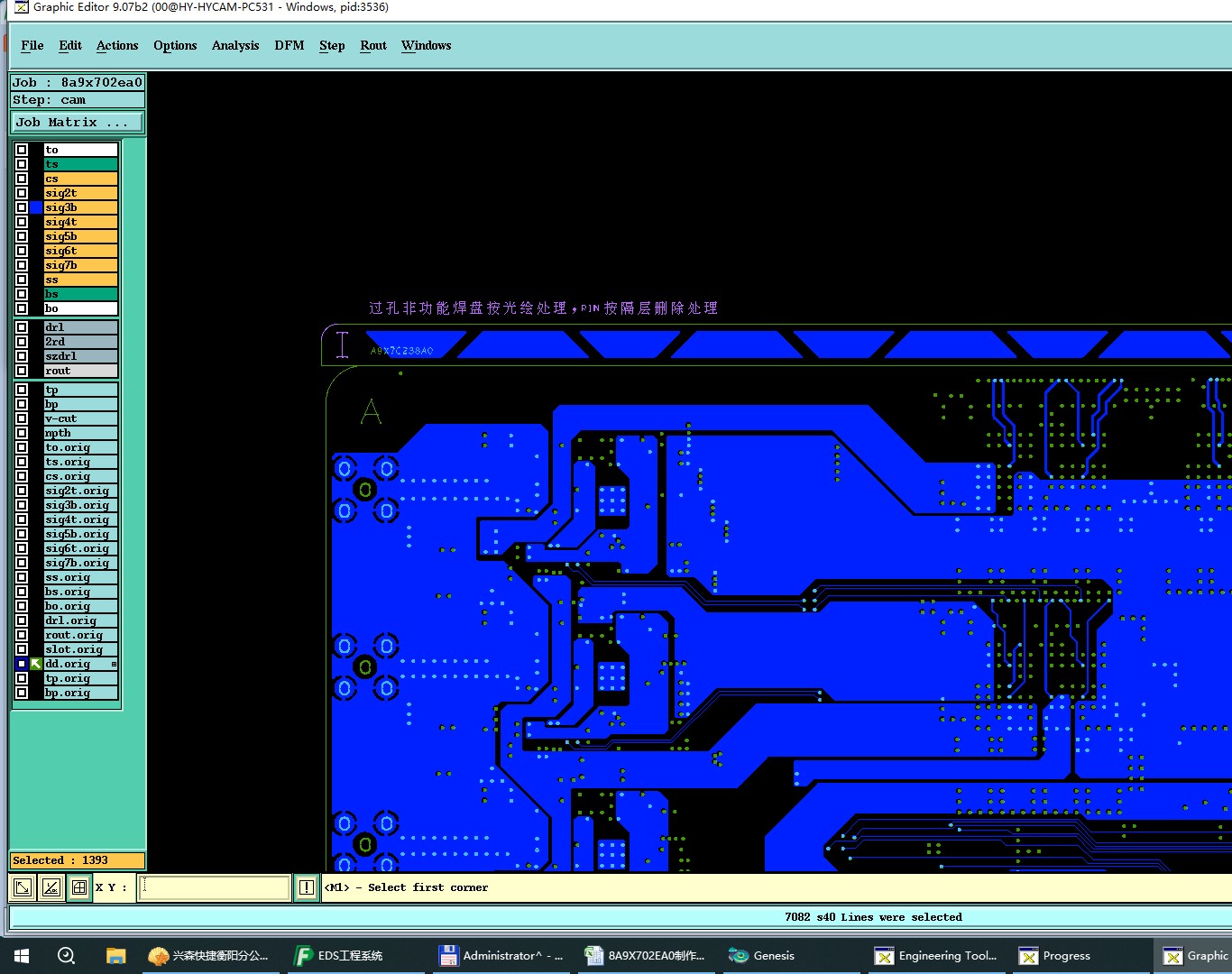Click the sig3b blue color swatch
1232x974 pixels.
pyautogui.click(x=36, y=207)
